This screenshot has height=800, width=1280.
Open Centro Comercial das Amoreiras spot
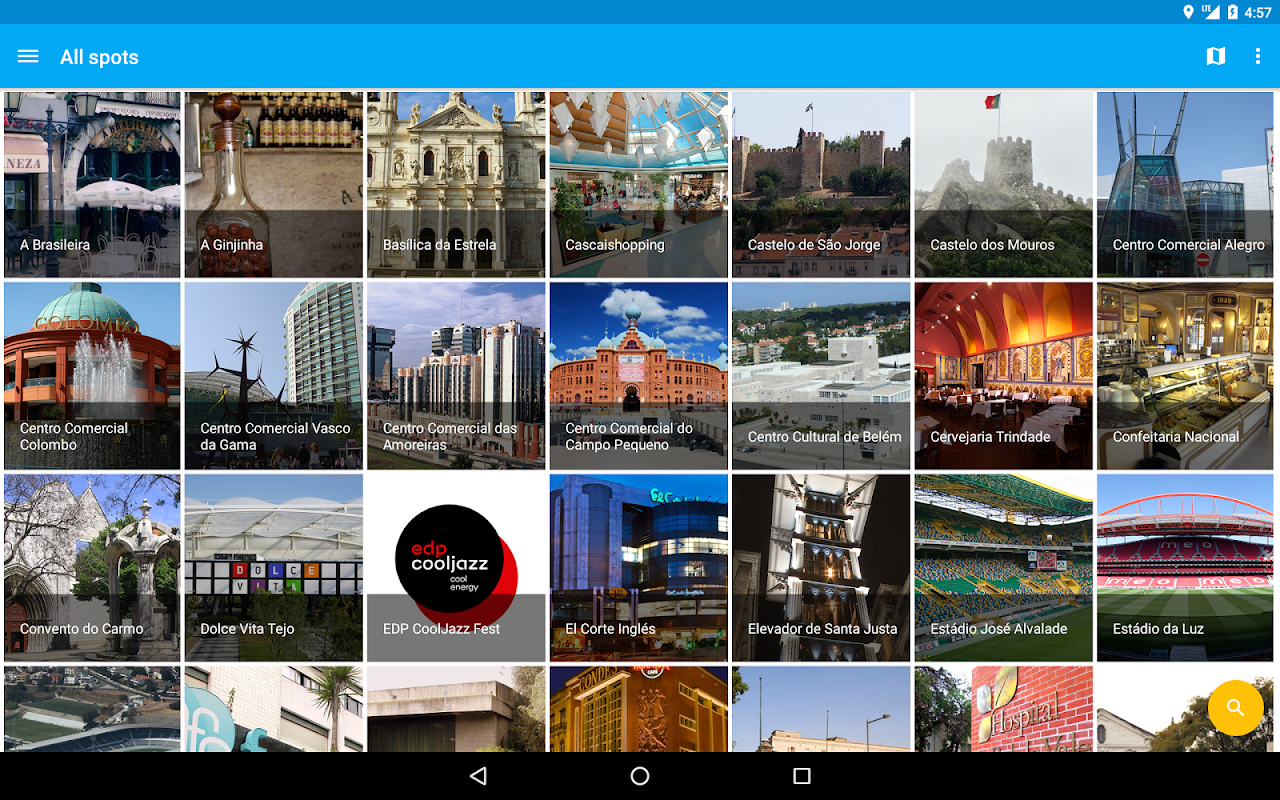coord(456,376)
